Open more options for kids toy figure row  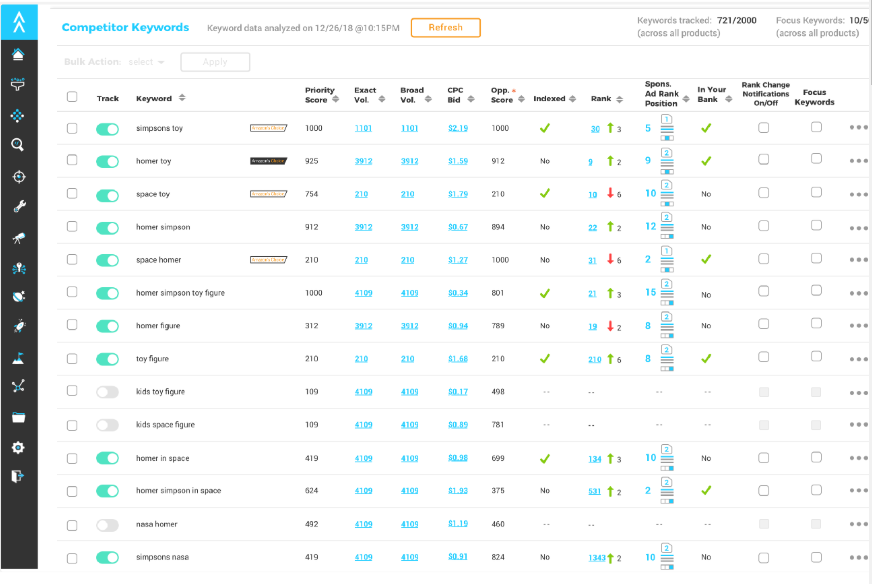[859, 393]
